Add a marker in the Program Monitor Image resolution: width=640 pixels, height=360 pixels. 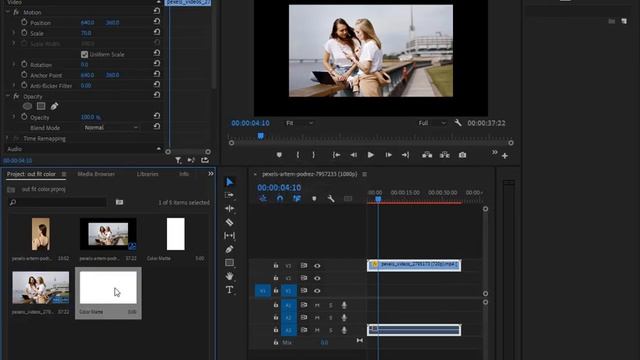(x=279, y=155)
